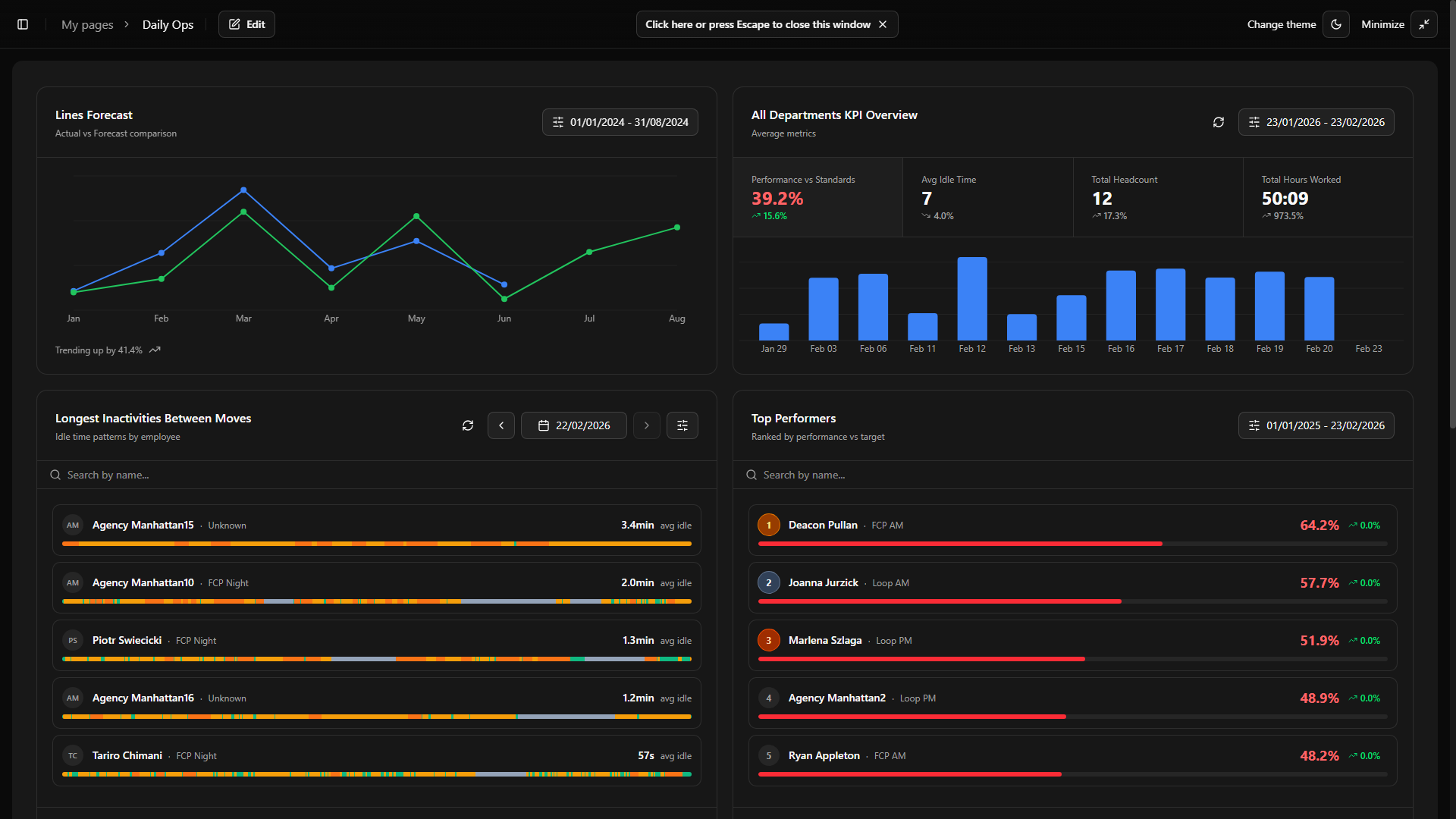The width and height of the screenshot is (1456, 819).
Task: Click the Edit page button
Action: (x=247, y=24)
